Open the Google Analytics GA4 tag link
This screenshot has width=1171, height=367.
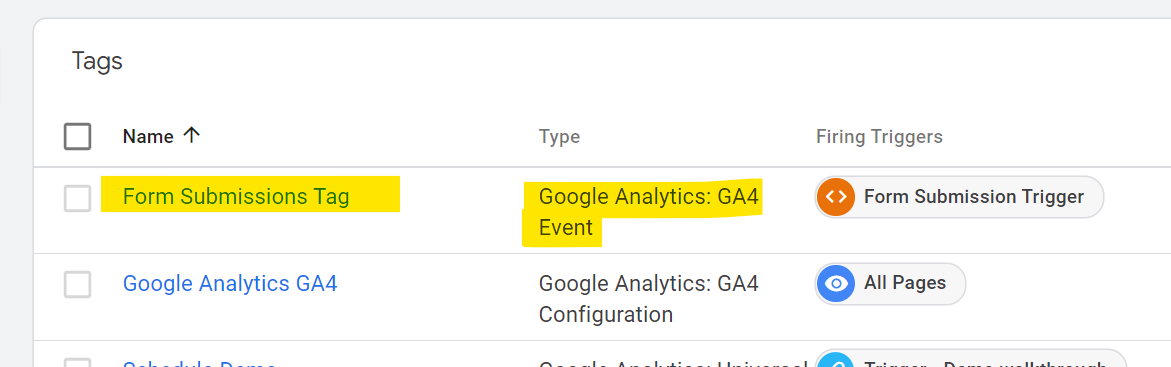[x=230, y=284]
